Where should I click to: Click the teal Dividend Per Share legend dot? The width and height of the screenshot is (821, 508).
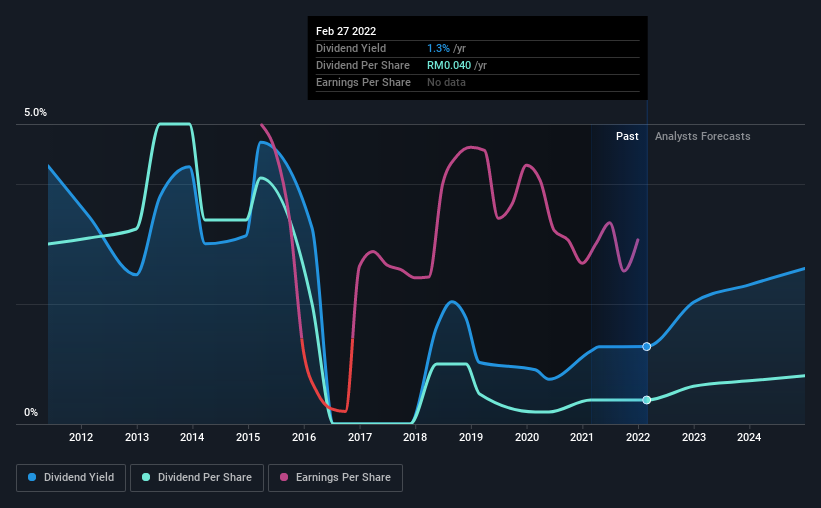(146, 477)
